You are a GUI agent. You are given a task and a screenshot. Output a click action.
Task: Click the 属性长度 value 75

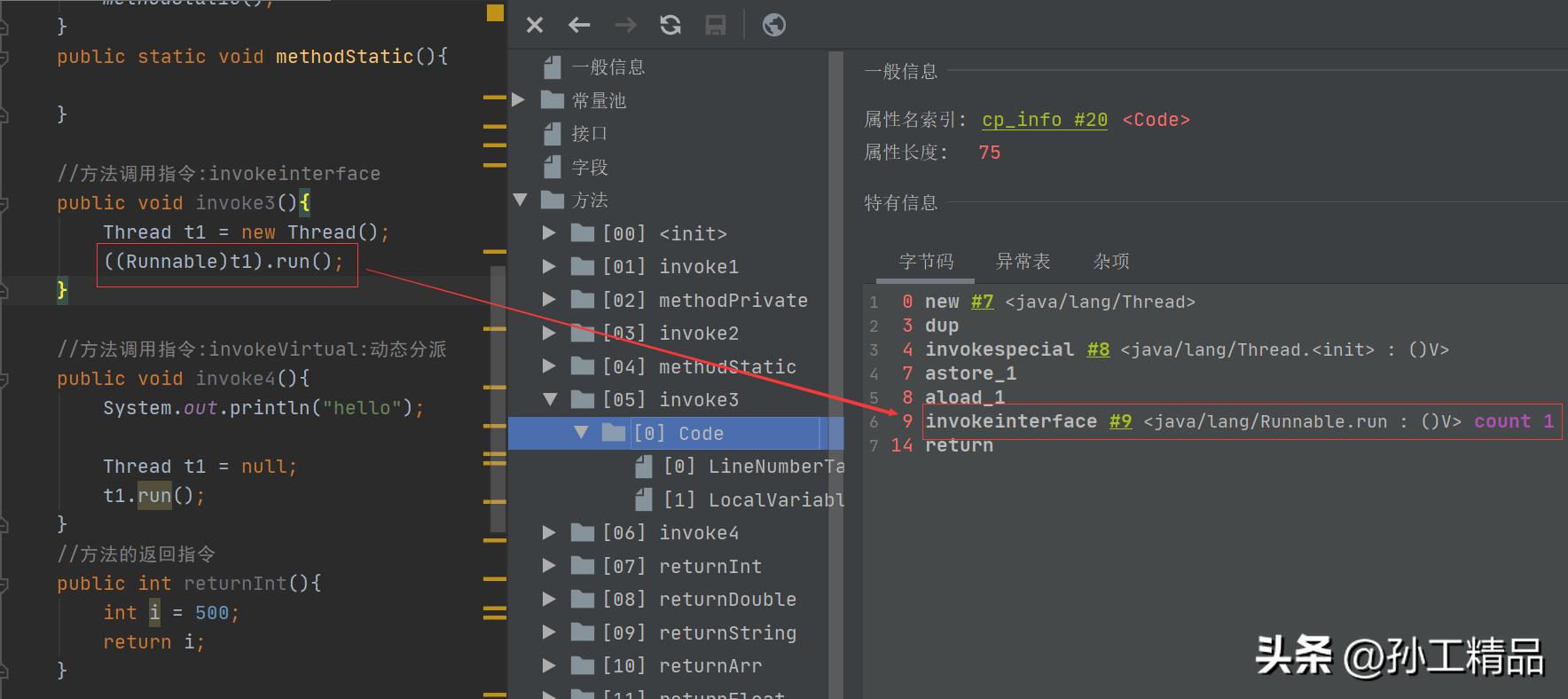[x=990, y=153]
